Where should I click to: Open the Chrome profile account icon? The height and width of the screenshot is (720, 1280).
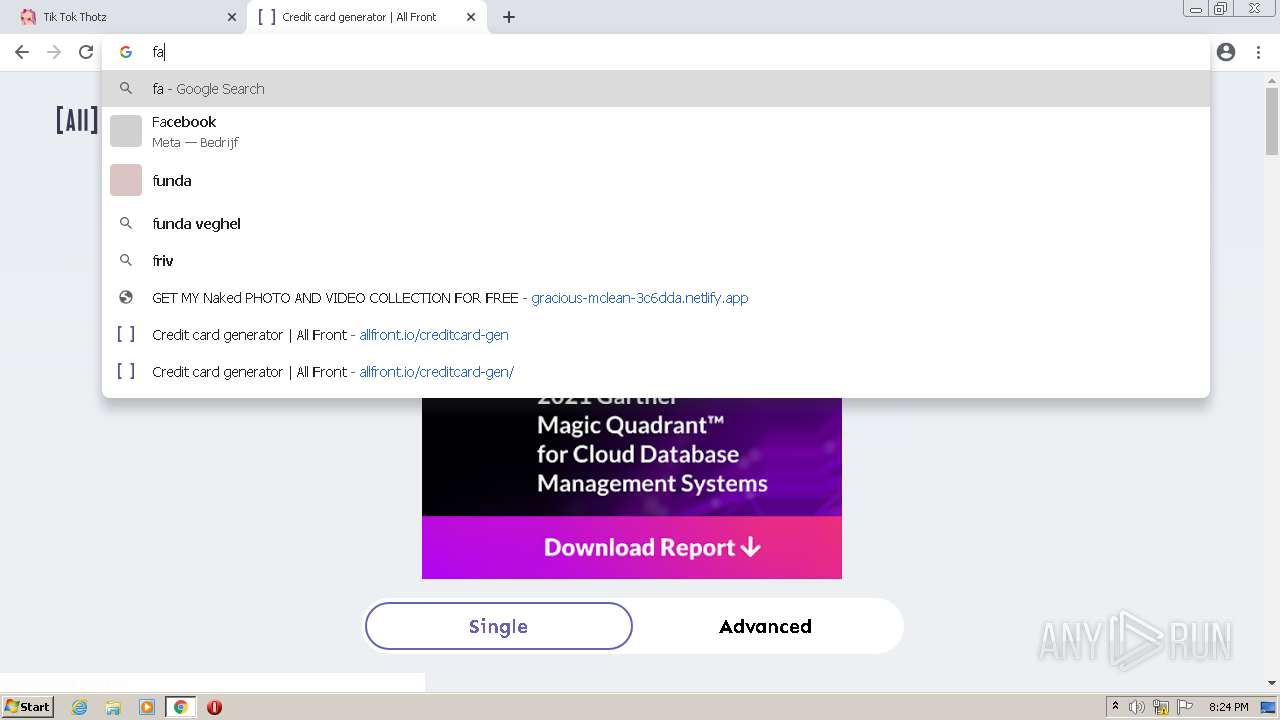point(1226,52)
